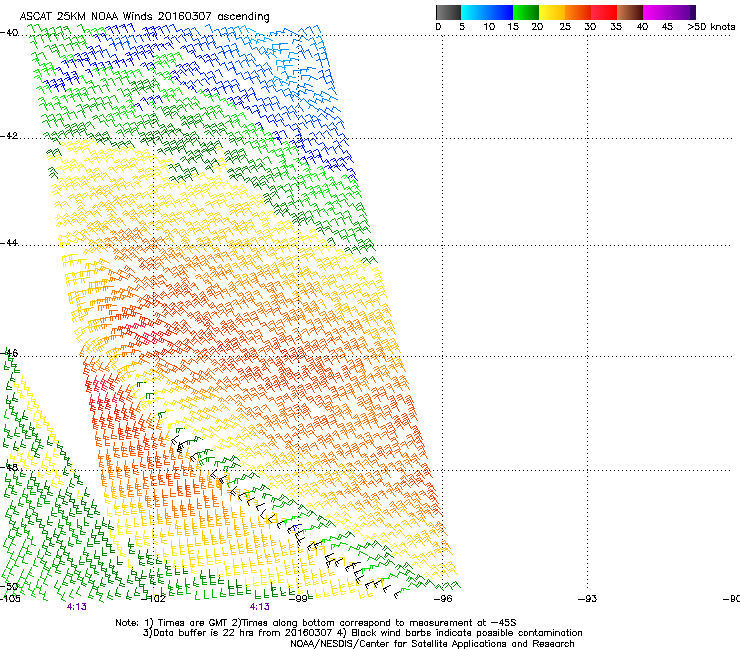This screenshot has height=650, width=740.
Task: Click the legend scale value "30"
Action: point(590,27)
